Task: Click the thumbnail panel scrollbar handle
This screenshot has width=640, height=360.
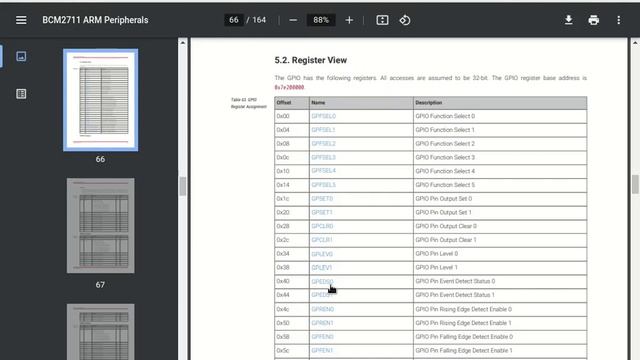Action: click(182, 186)
